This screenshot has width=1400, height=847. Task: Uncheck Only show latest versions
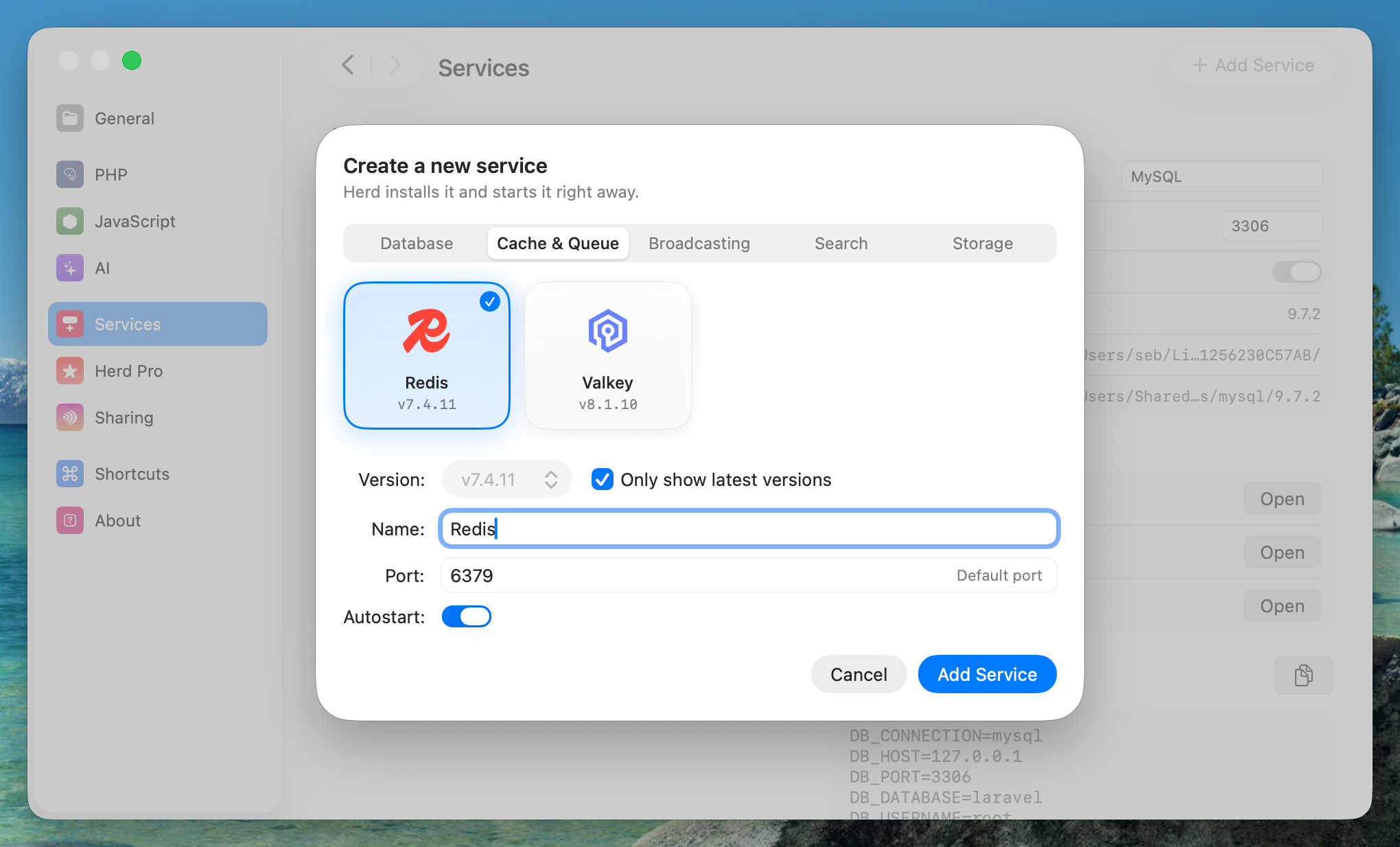coord(602,479)
